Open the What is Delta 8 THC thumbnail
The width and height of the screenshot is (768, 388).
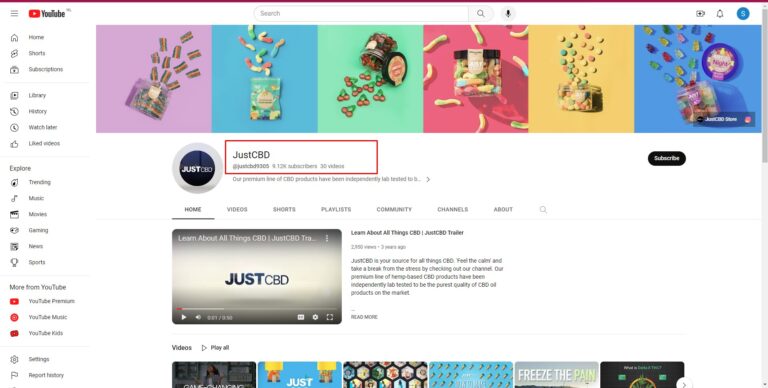point(642,375)
